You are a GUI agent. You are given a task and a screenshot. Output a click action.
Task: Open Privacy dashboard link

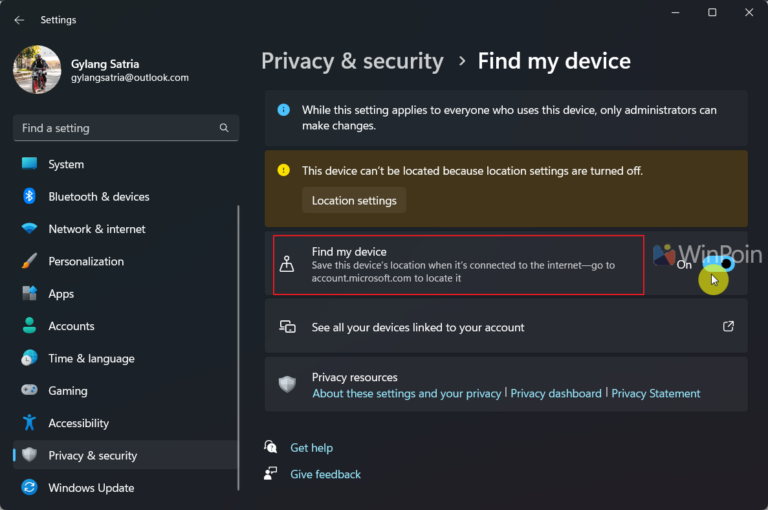556,393
